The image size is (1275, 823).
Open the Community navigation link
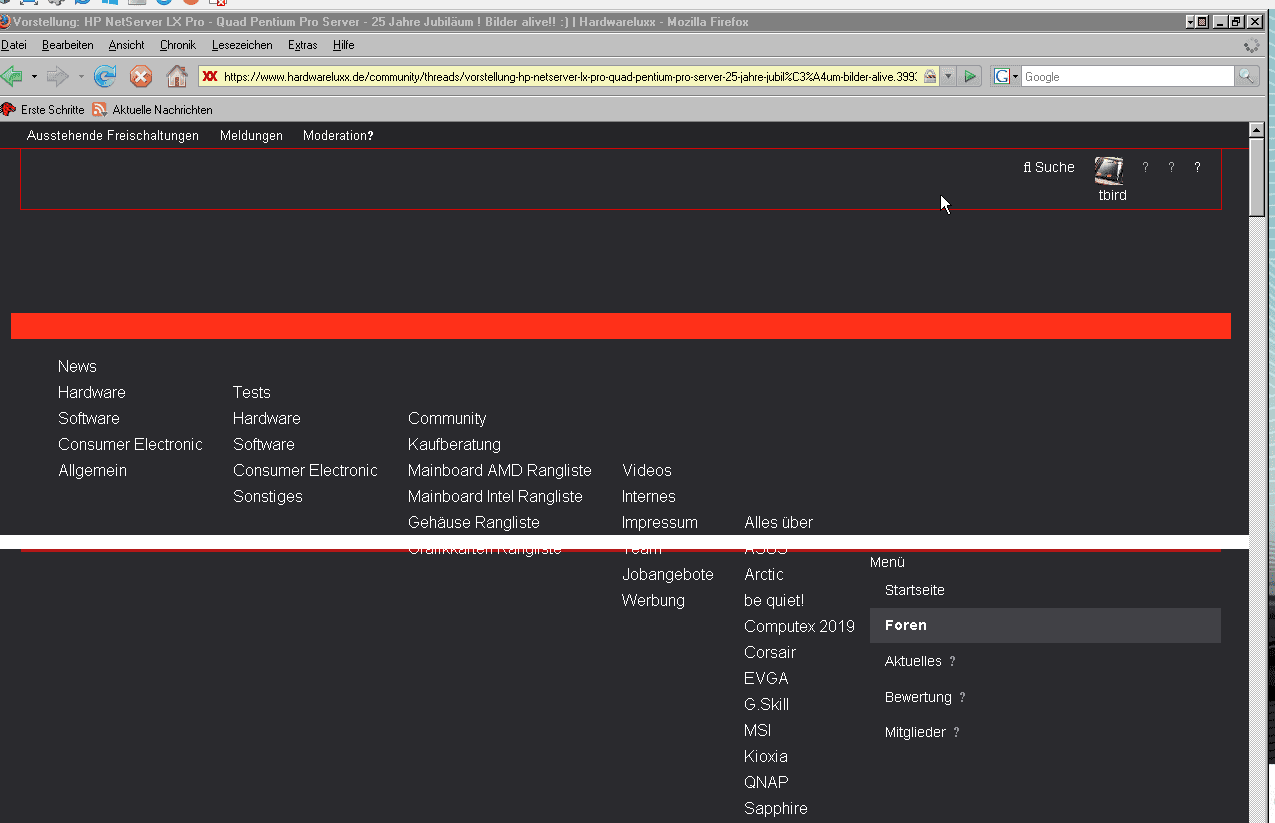[x=447, y=418]
